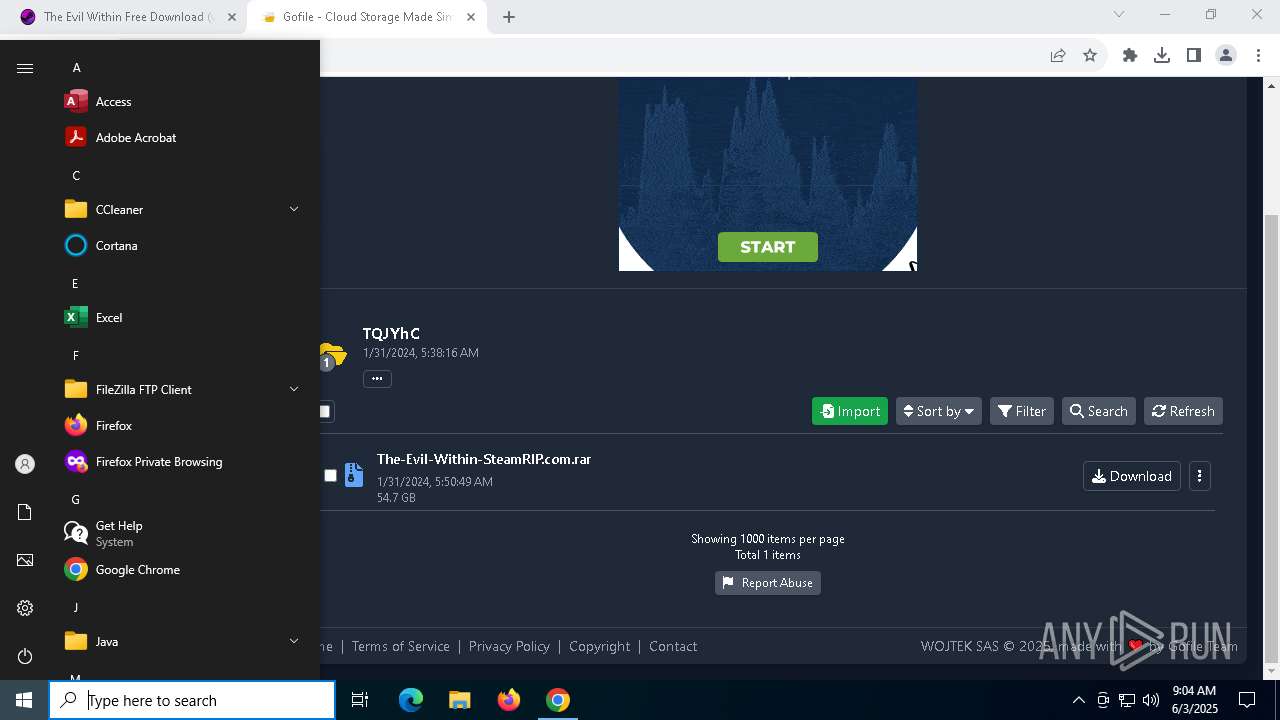Click the page vertical scrollbar thumb

1271,437
